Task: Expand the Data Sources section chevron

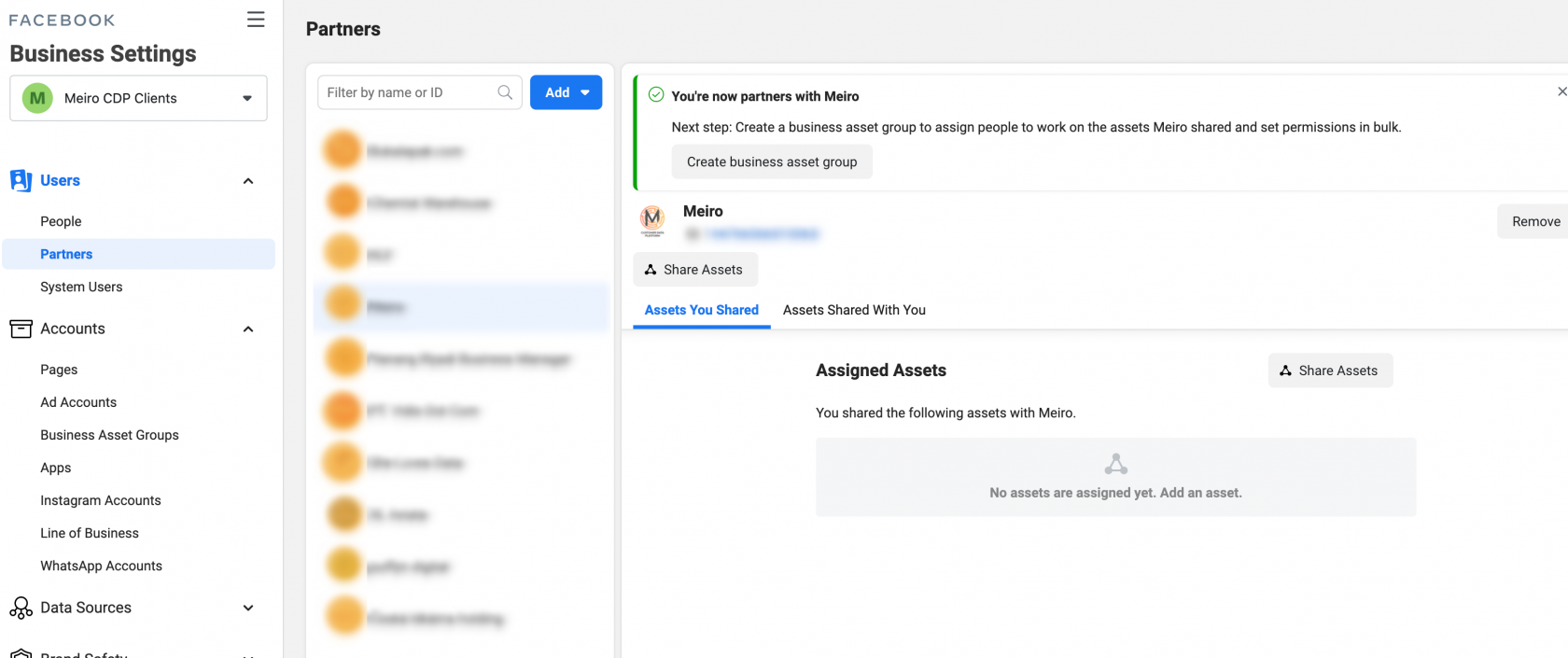Action: click(248, 608)
